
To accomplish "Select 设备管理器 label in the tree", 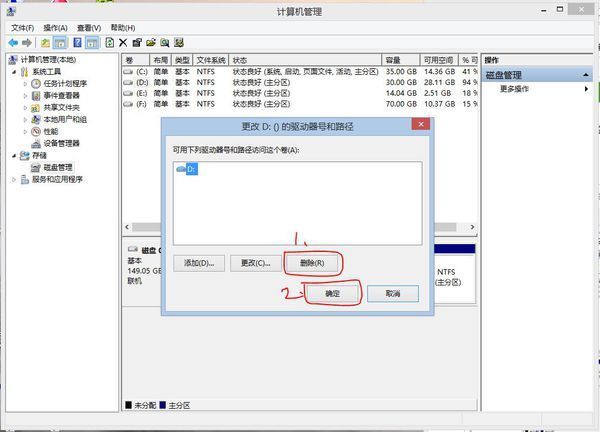I will pos(61,143).
